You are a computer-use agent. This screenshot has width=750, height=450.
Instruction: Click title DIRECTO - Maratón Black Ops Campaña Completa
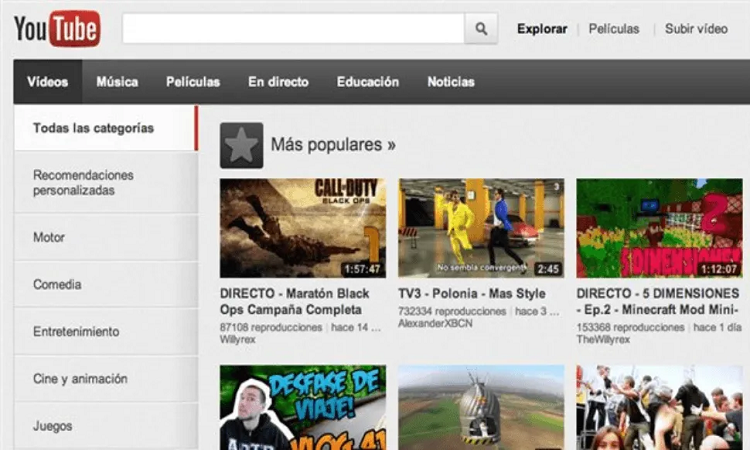[x=295, y=301]
